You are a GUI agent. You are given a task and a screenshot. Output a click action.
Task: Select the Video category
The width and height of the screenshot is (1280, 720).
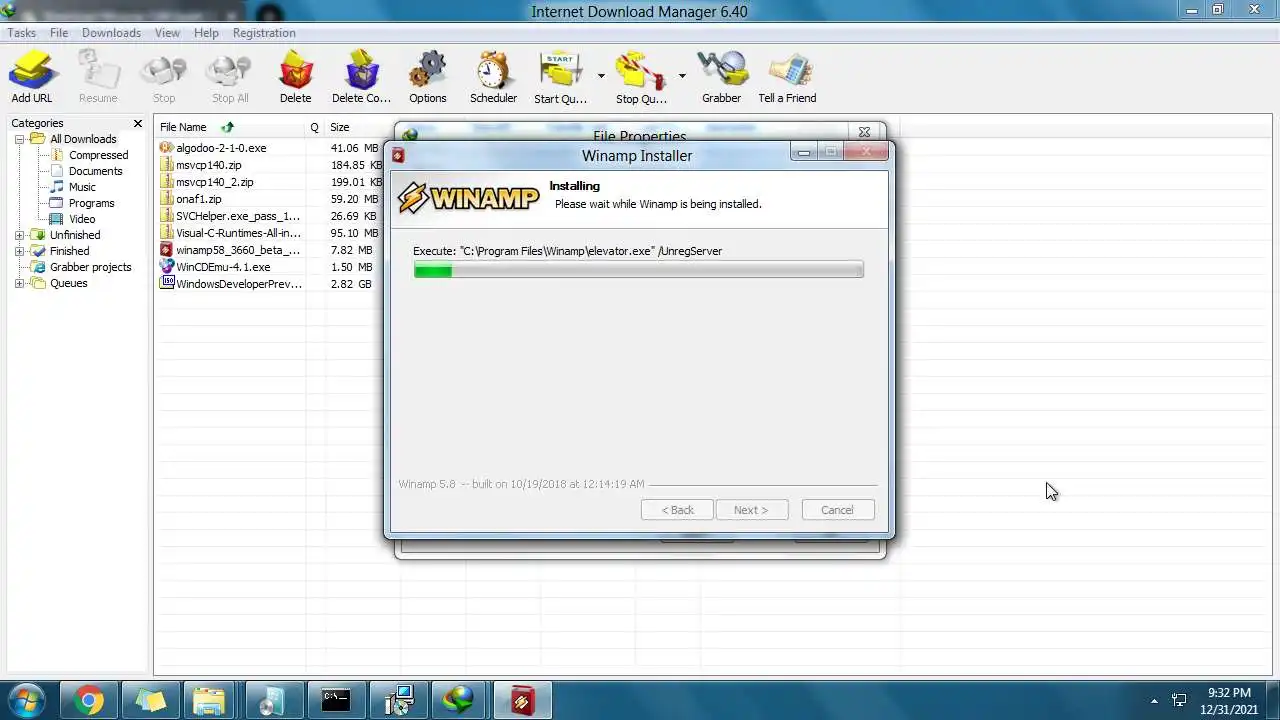pyautogui.click(x=82, y=219)
